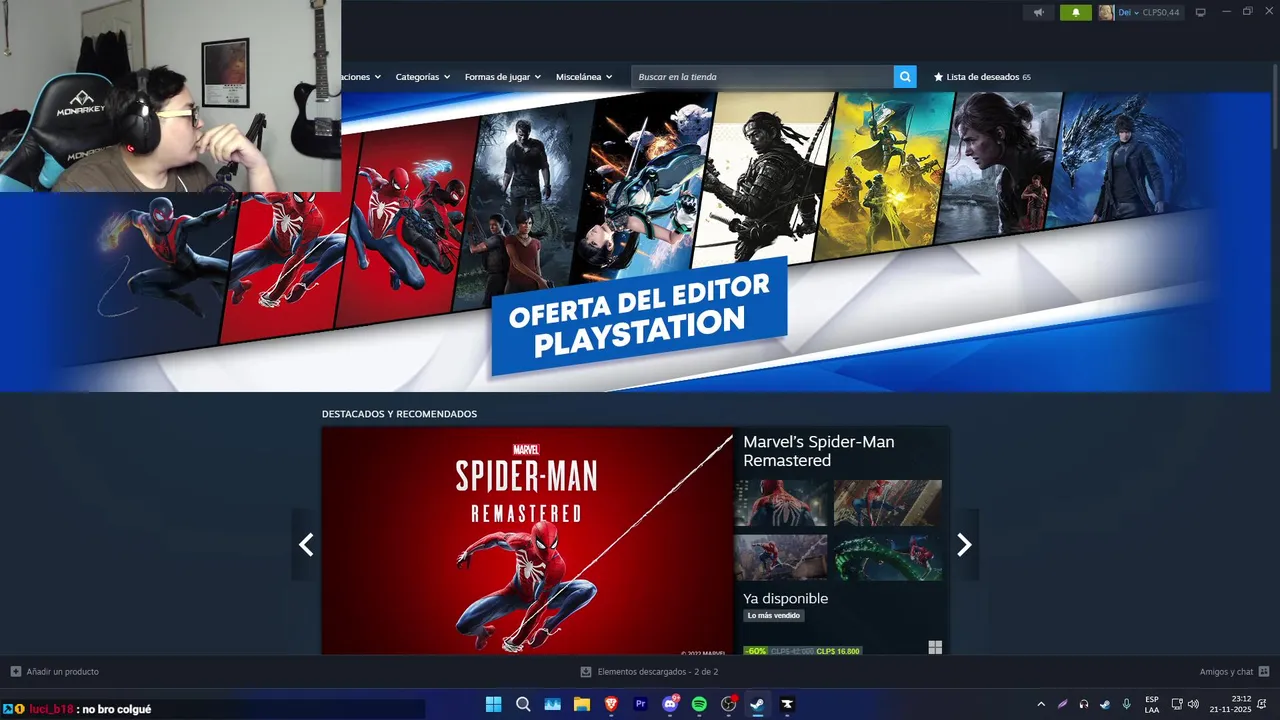Click the microphone tray icon
Viewport: 1280px width, 720px height.
coord(1127,704)
